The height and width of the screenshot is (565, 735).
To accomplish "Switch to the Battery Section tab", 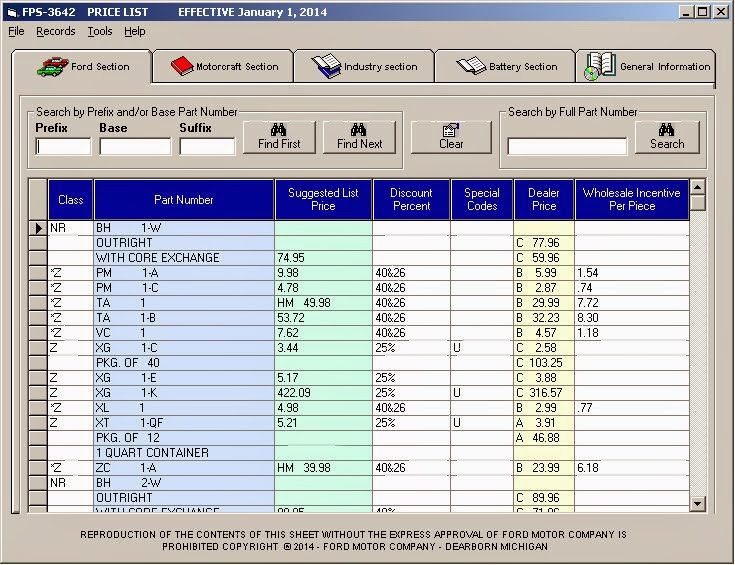I will click(505, 66).
